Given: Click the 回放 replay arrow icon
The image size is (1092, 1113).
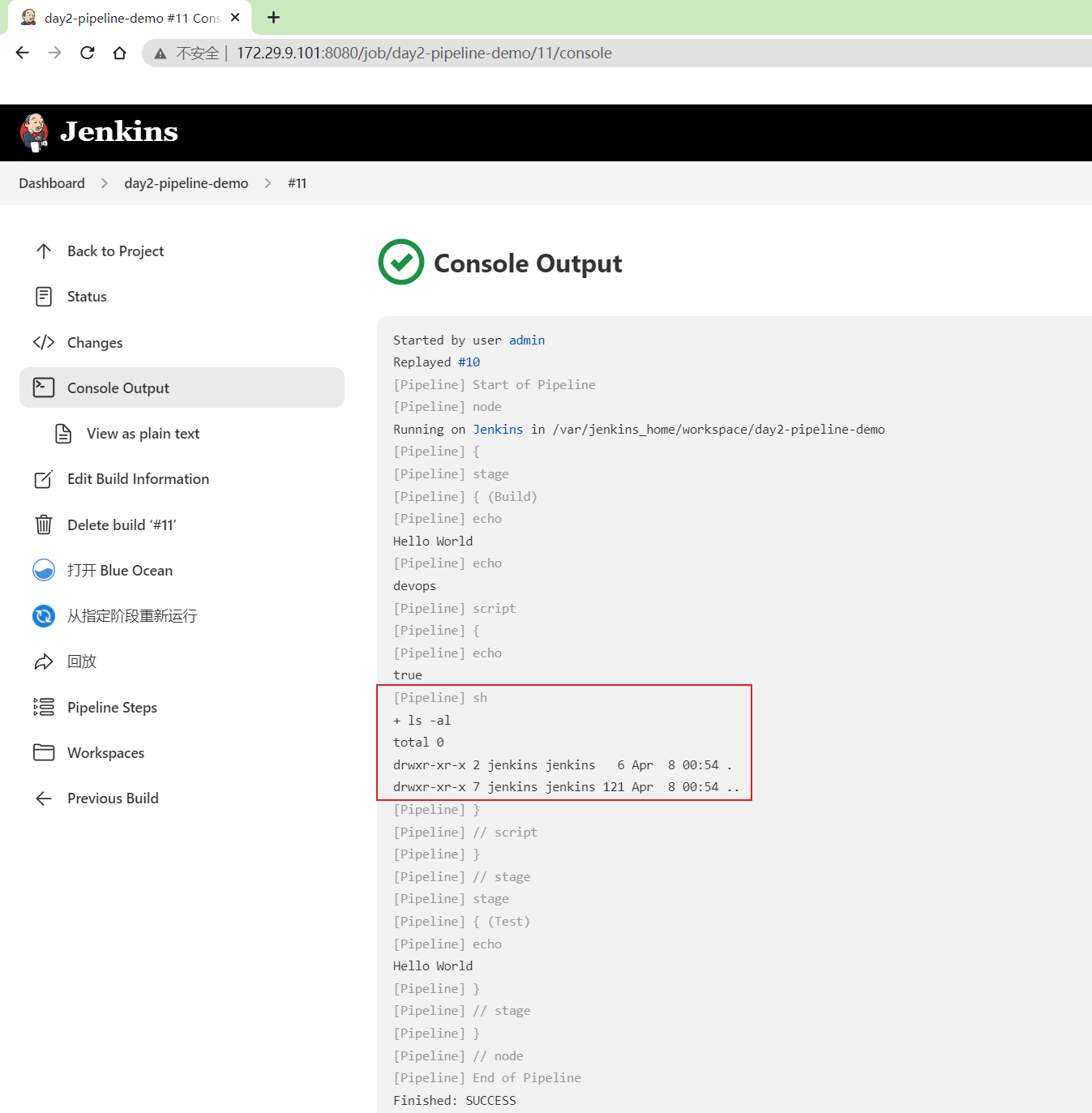Looking at the screenshot, I should tap(44, 661).
